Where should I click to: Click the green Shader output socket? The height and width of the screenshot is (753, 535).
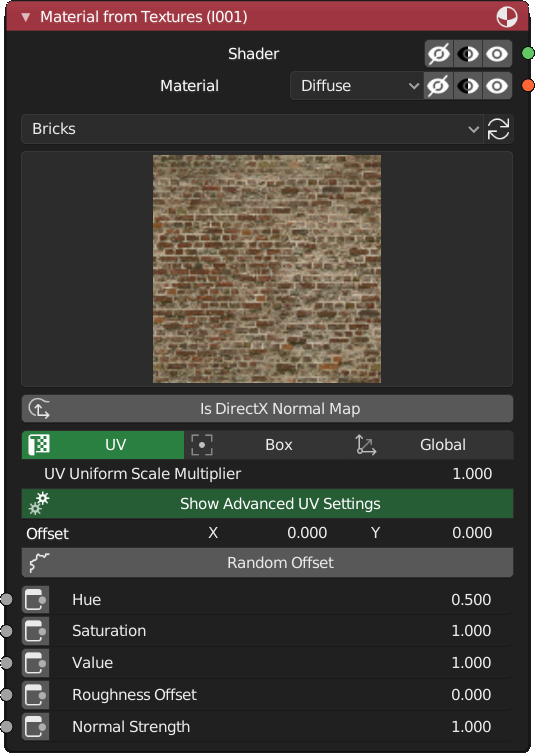528,53
